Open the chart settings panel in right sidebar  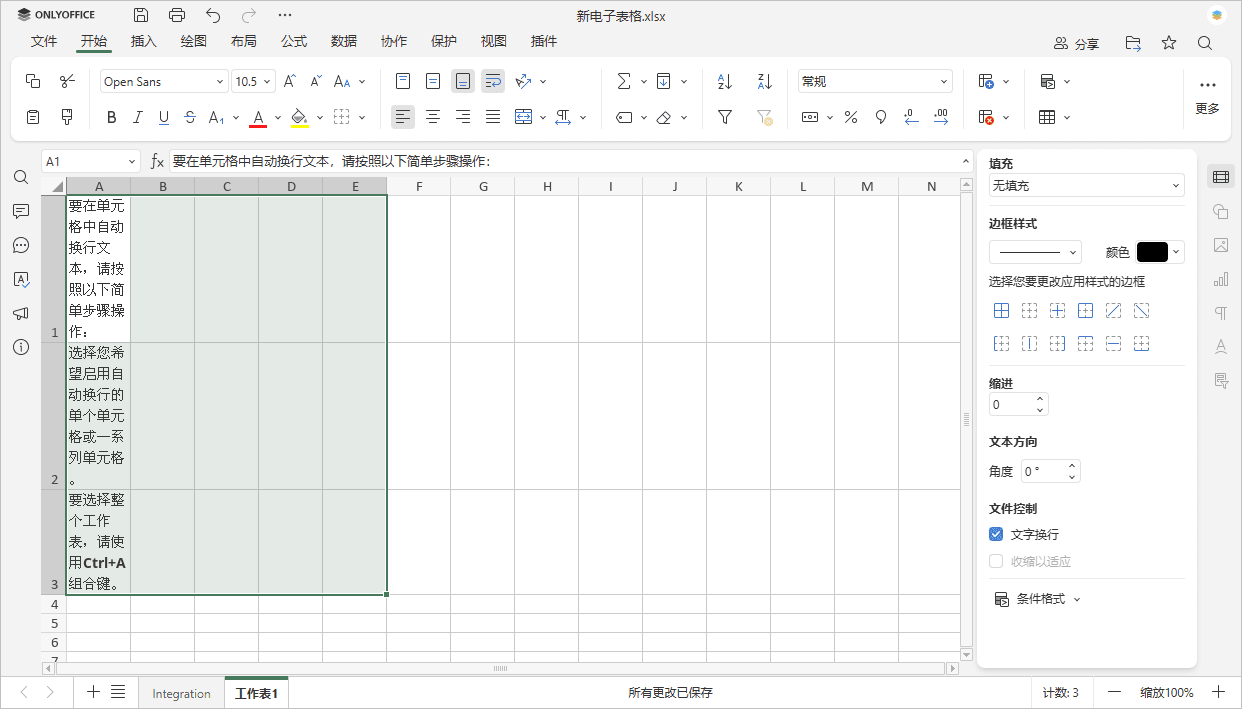1220,280
